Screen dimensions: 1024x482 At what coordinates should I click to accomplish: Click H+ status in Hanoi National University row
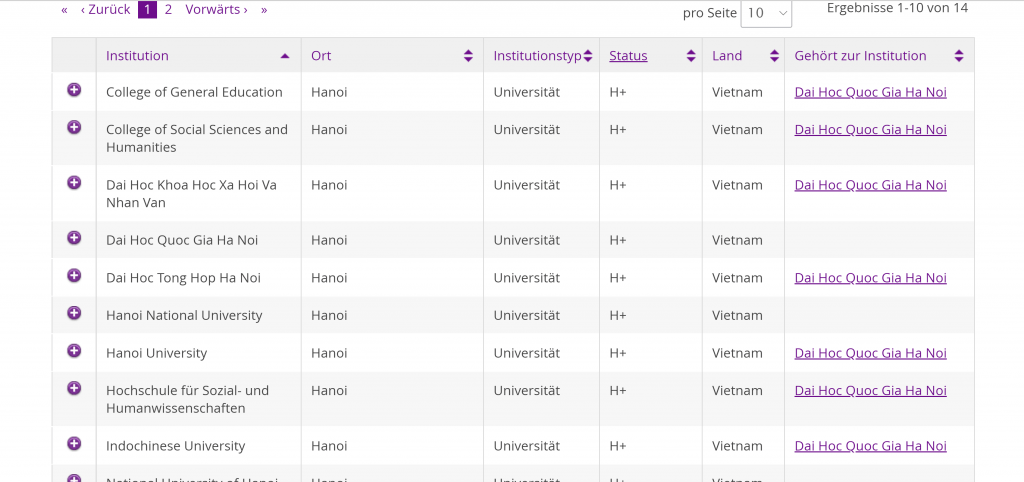618,315
